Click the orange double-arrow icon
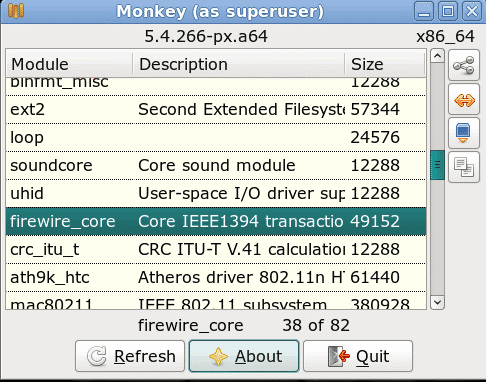 pos(464,99)
